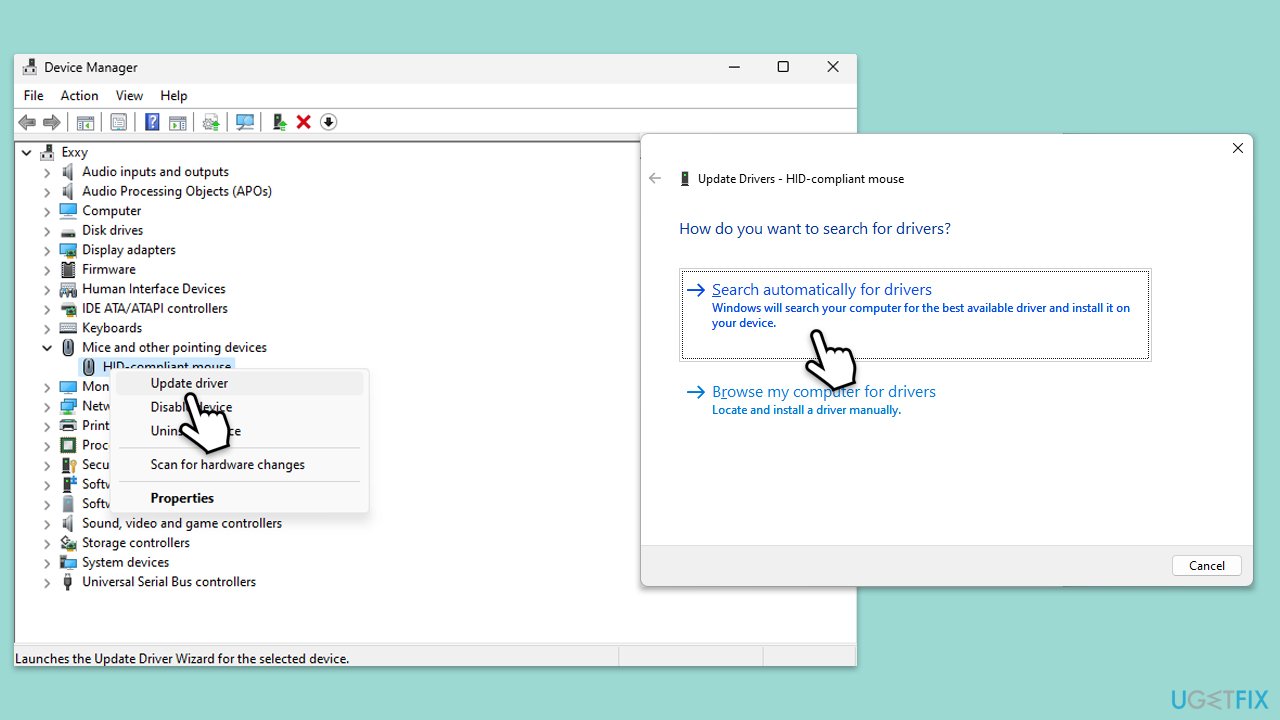Click the Keyboards icon in tree
1280x720 pixels.
(68, 328)
